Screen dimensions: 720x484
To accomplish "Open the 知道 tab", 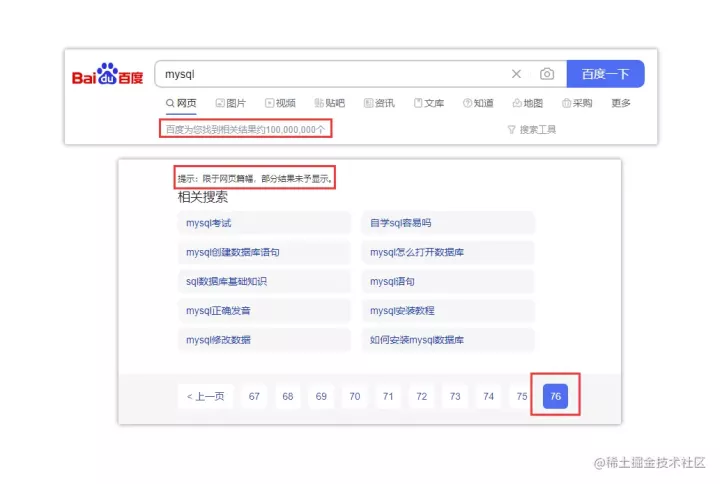I will point(478,103).
